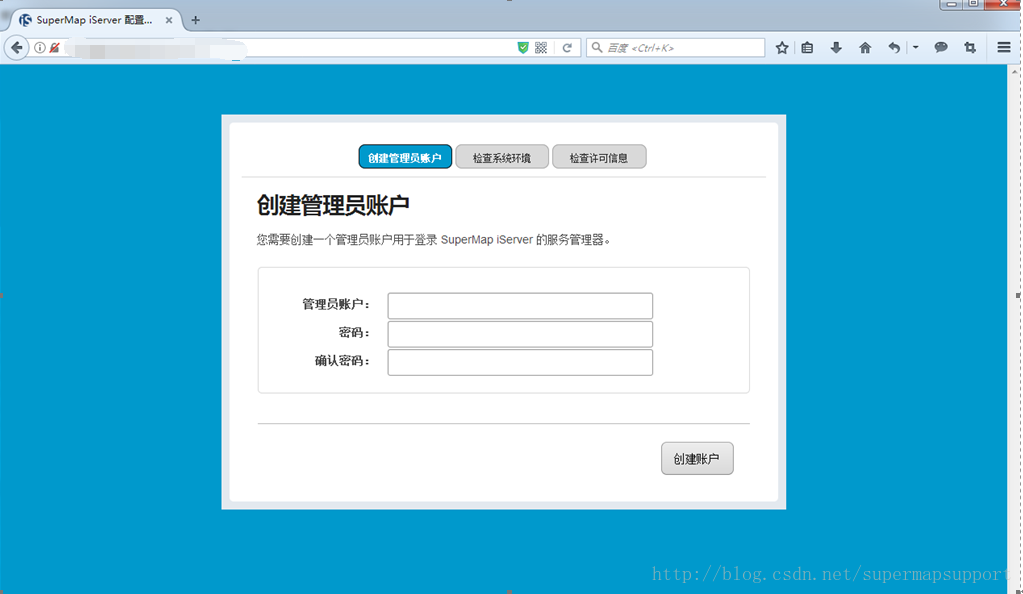Go back using the browser back arrow

16,48
